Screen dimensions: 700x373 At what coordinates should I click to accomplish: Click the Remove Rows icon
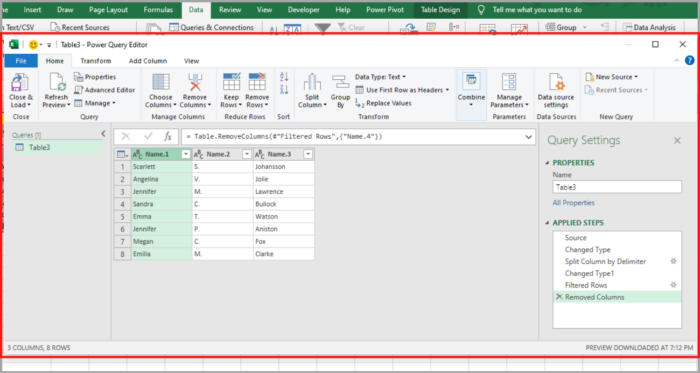tap(257, 82)
